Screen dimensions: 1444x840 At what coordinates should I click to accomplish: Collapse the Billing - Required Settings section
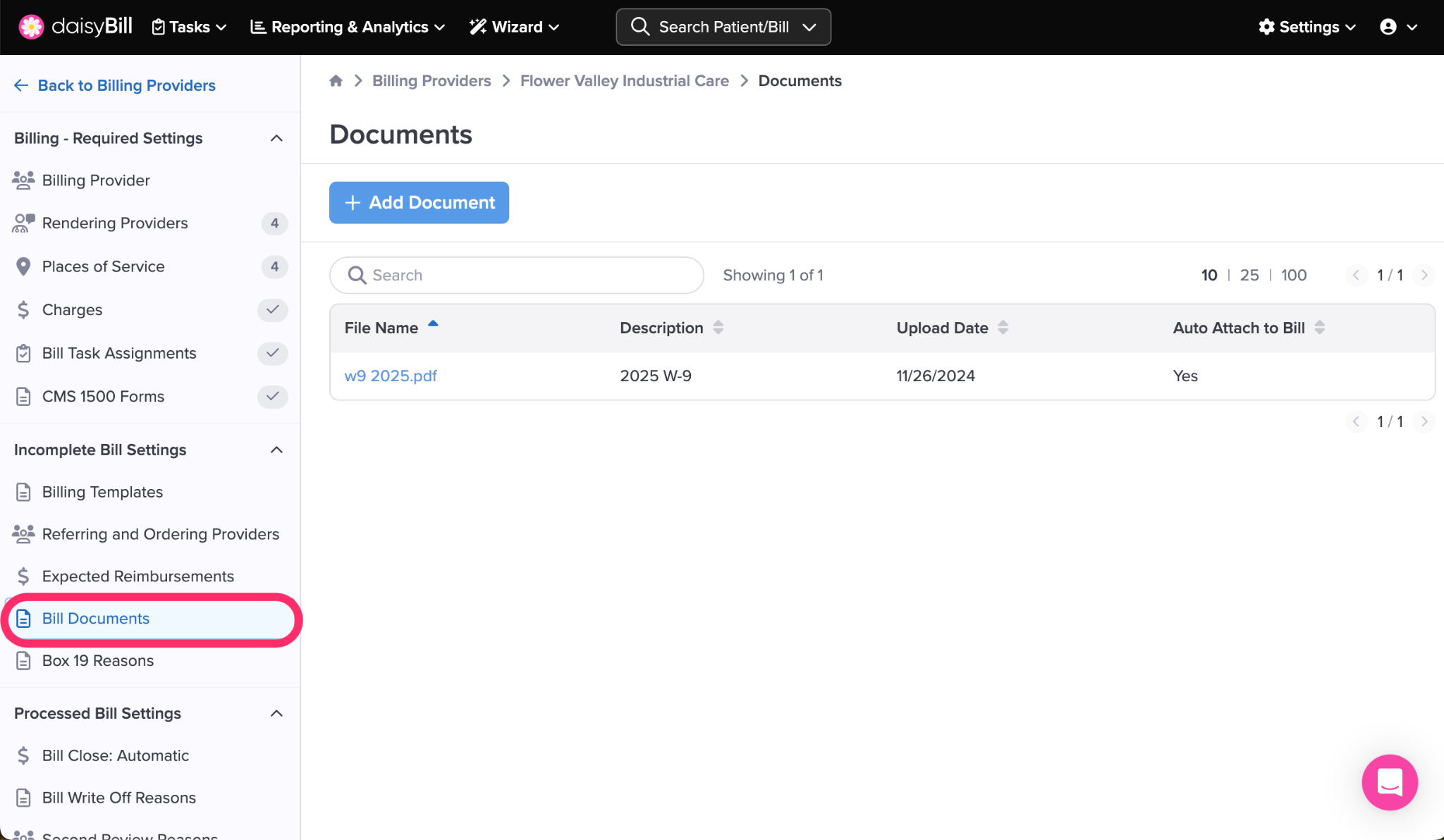pos(276,138)
